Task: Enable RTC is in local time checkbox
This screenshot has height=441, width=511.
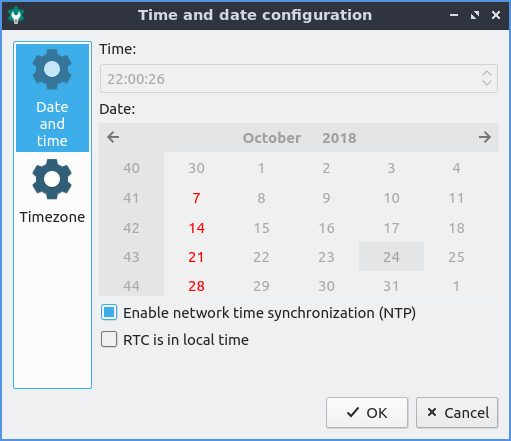Action: pyautogui.click(x=109, y=339)
